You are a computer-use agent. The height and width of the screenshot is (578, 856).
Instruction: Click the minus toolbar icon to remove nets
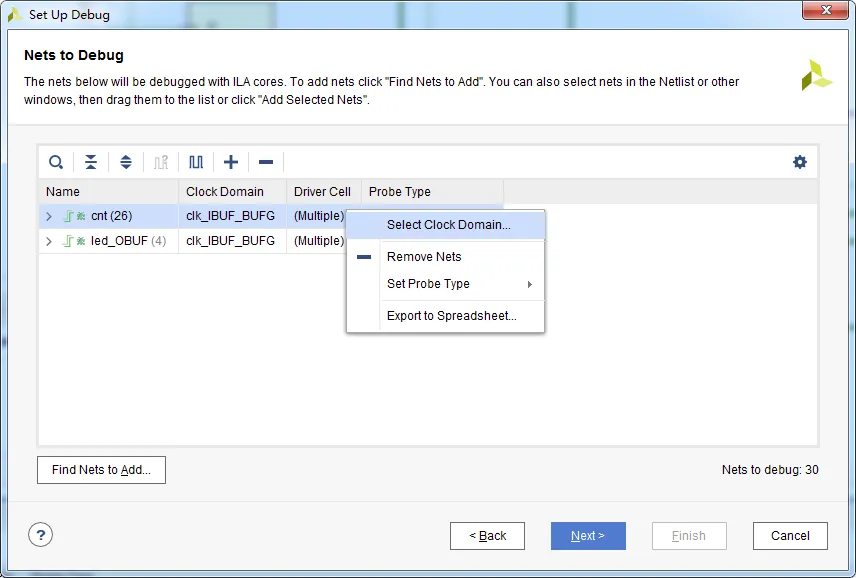click(266, 162)
